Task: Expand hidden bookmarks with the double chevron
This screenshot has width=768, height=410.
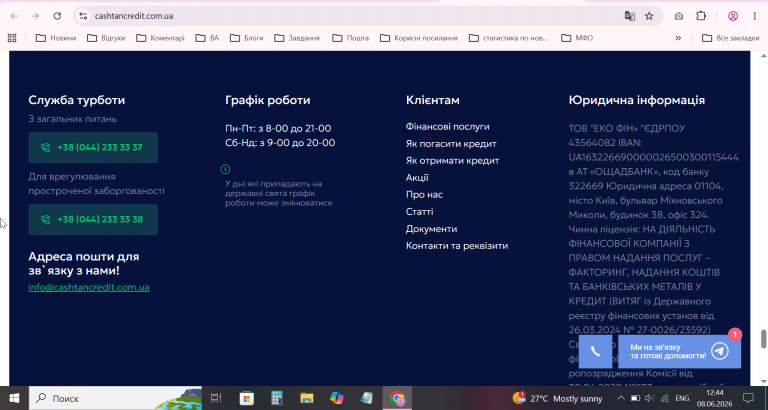Action: [x=678, y=38]
